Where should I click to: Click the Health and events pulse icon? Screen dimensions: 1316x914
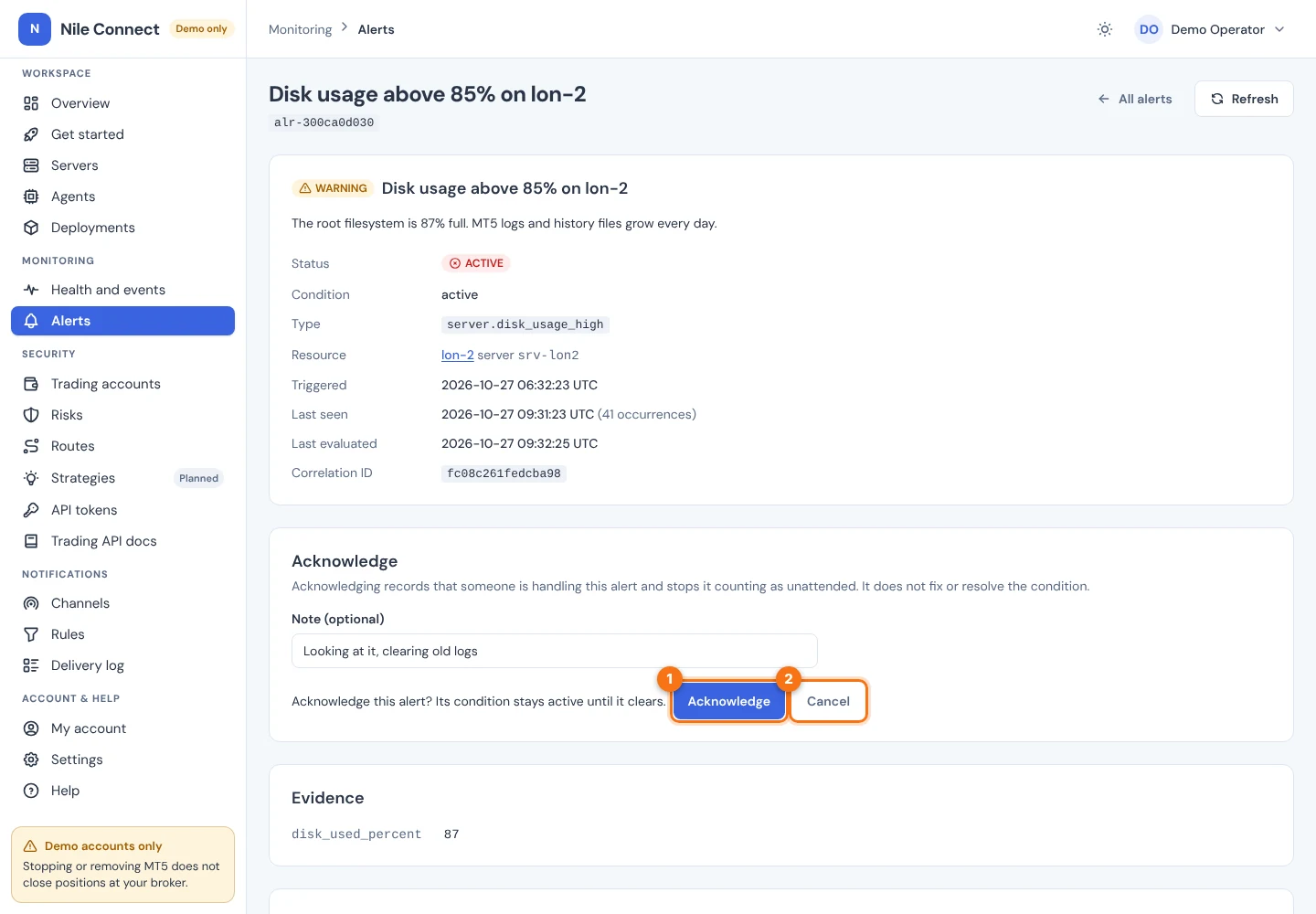point(31,290)
